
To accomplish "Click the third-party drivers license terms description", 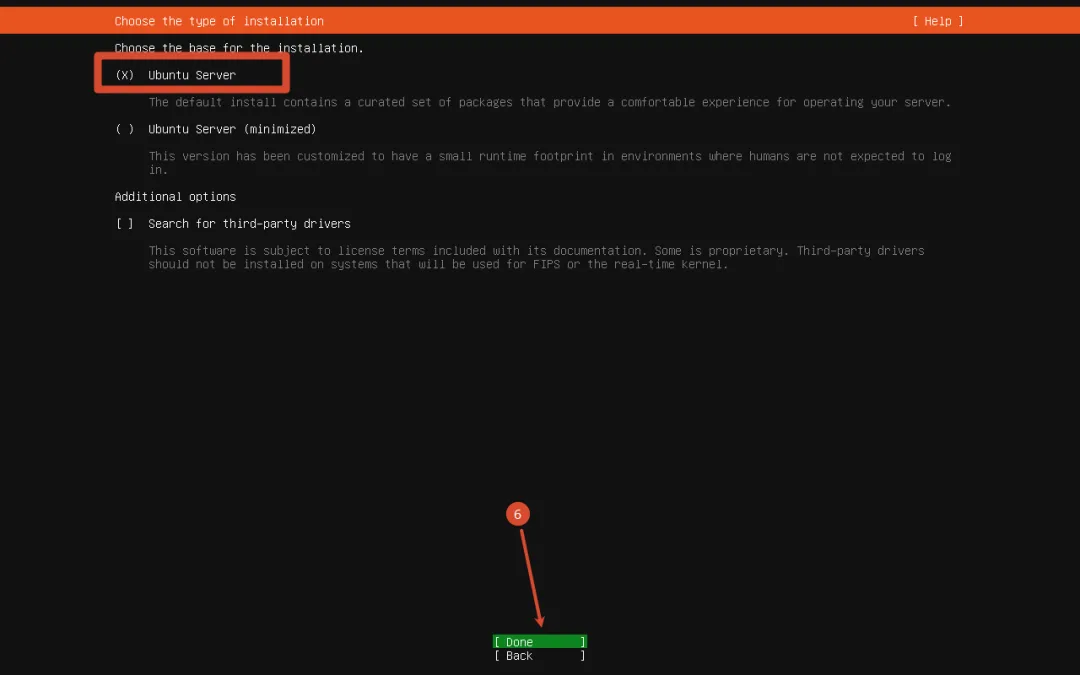I will coord(537,258).
